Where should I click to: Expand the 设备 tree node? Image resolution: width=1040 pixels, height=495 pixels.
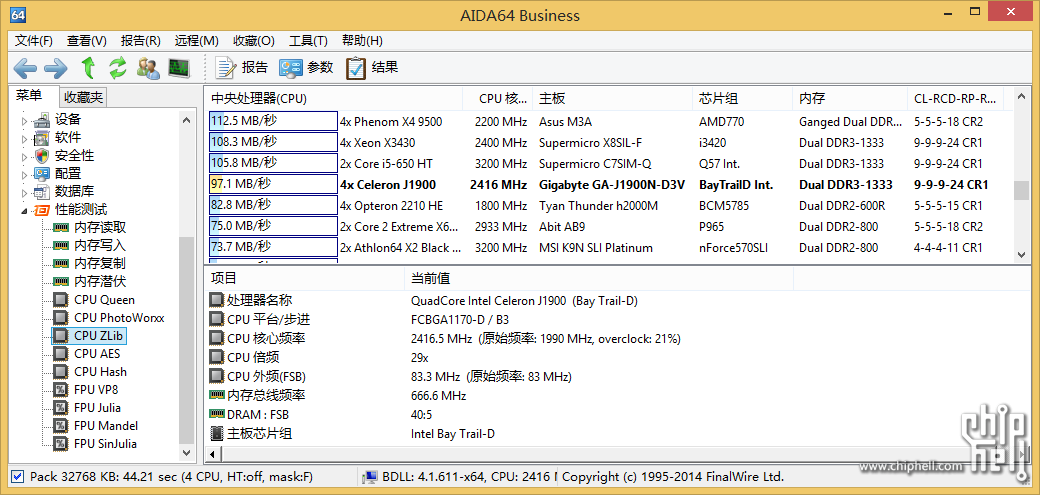pyautogui.click(x=25, y=121)
